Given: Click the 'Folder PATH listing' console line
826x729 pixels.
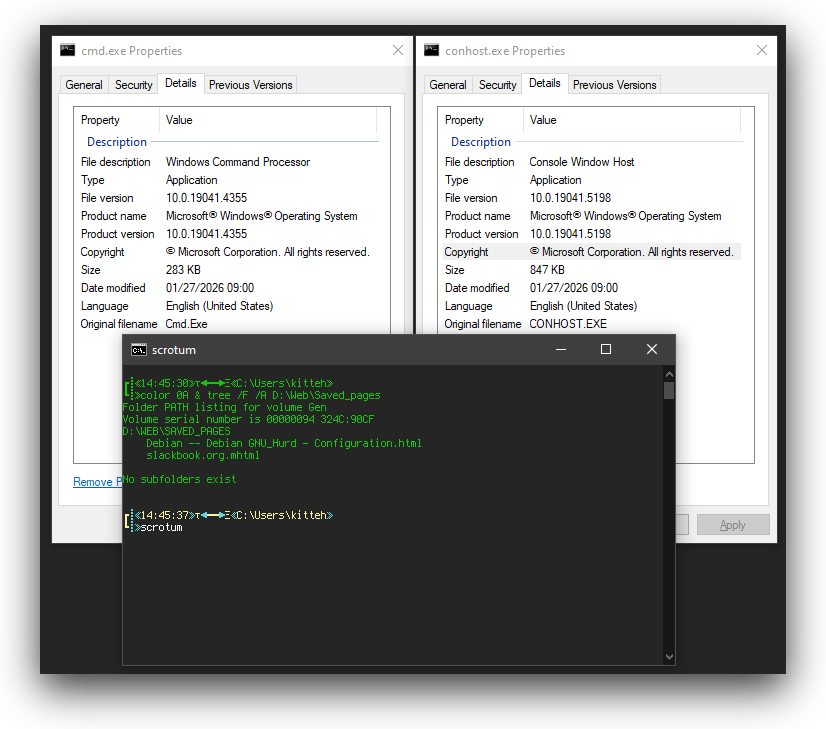Looking at the screenshot, I should click(224, 407).
